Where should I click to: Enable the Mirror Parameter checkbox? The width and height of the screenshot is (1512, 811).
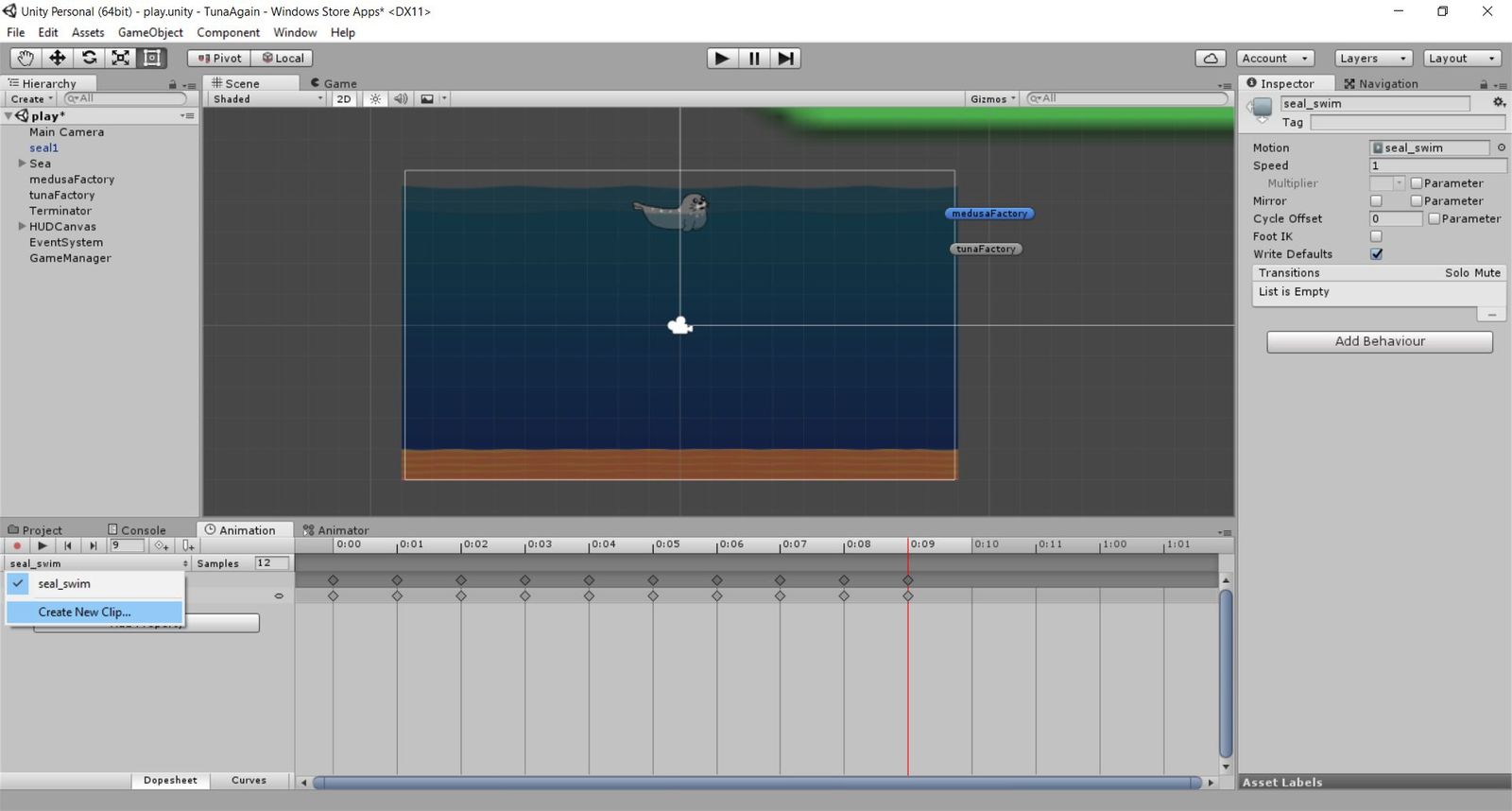(1416, 200)
